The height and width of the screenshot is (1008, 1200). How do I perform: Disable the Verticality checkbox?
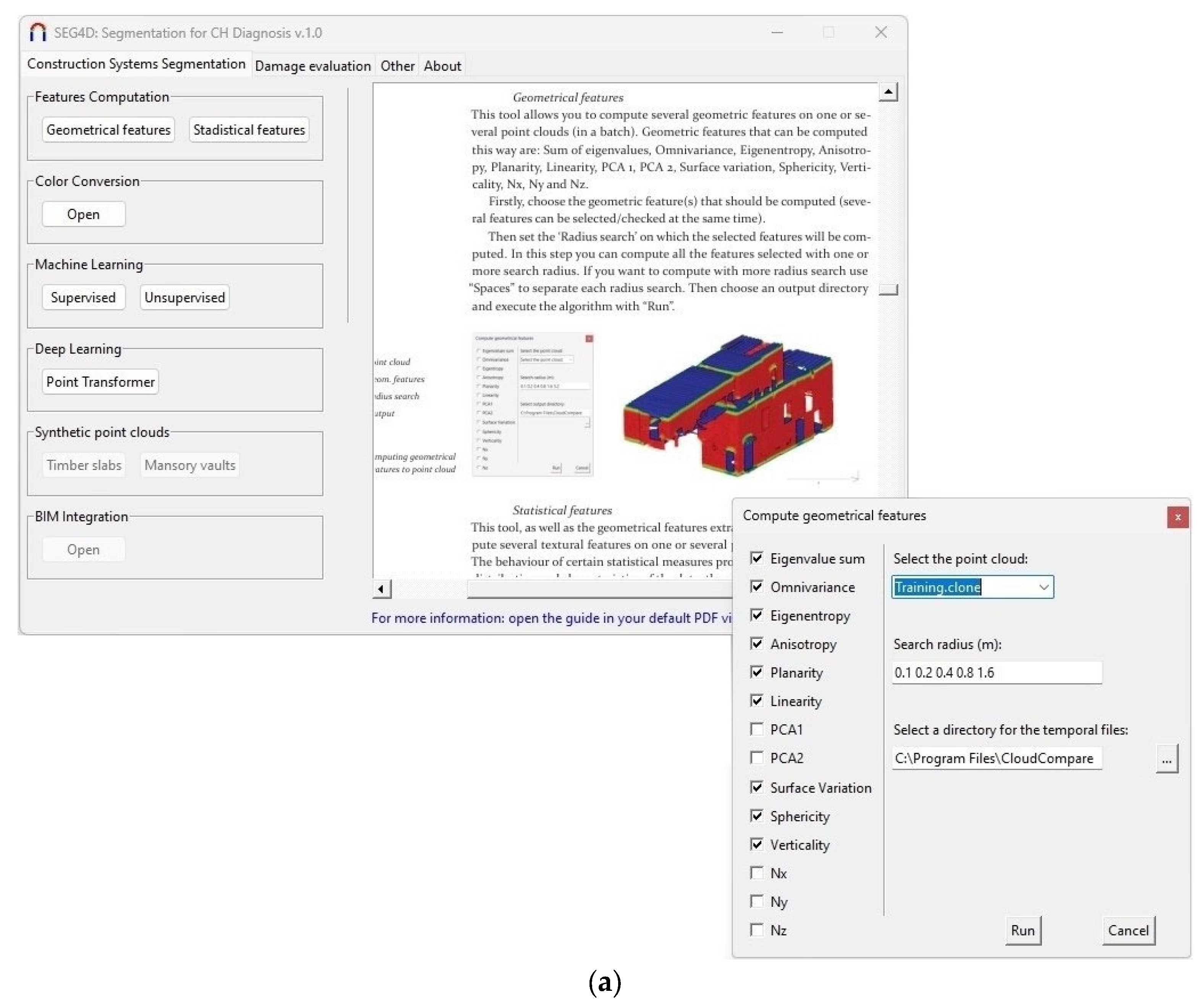[x=757, y=844]
